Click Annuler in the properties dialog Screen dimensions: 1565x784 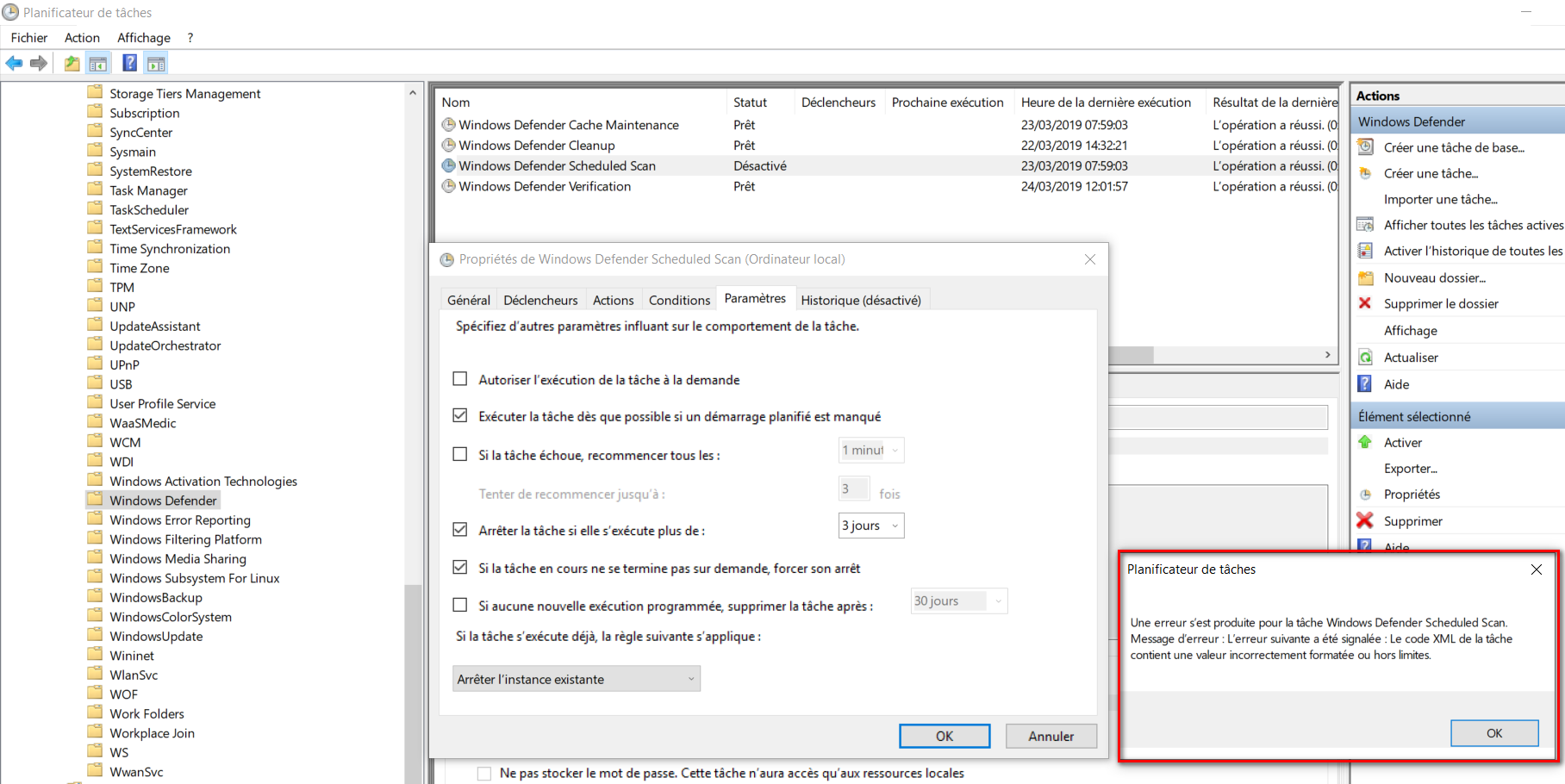[1051, 736]
